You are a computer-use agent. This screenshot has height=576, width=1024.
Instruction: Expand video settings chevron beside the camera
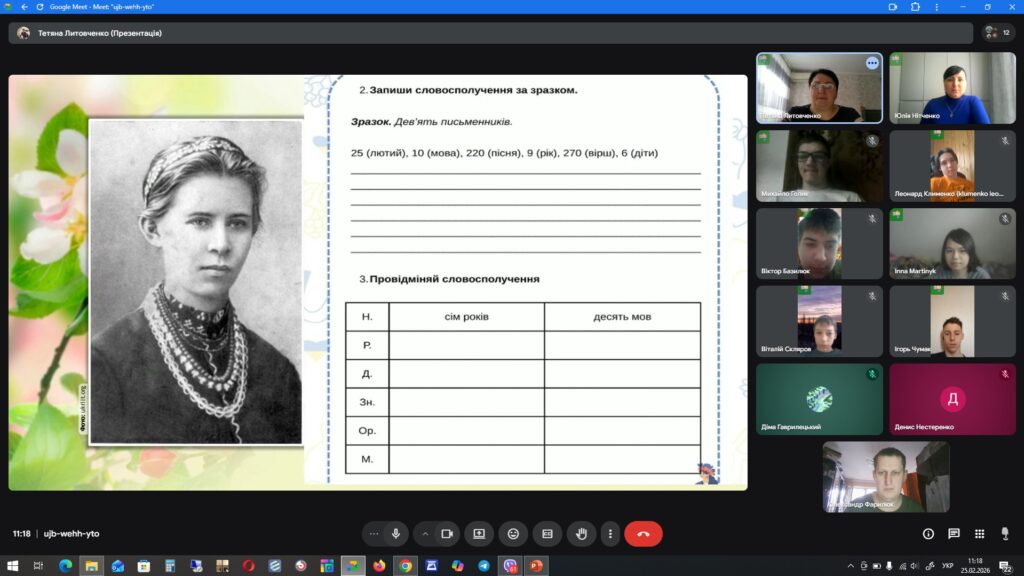425,534
